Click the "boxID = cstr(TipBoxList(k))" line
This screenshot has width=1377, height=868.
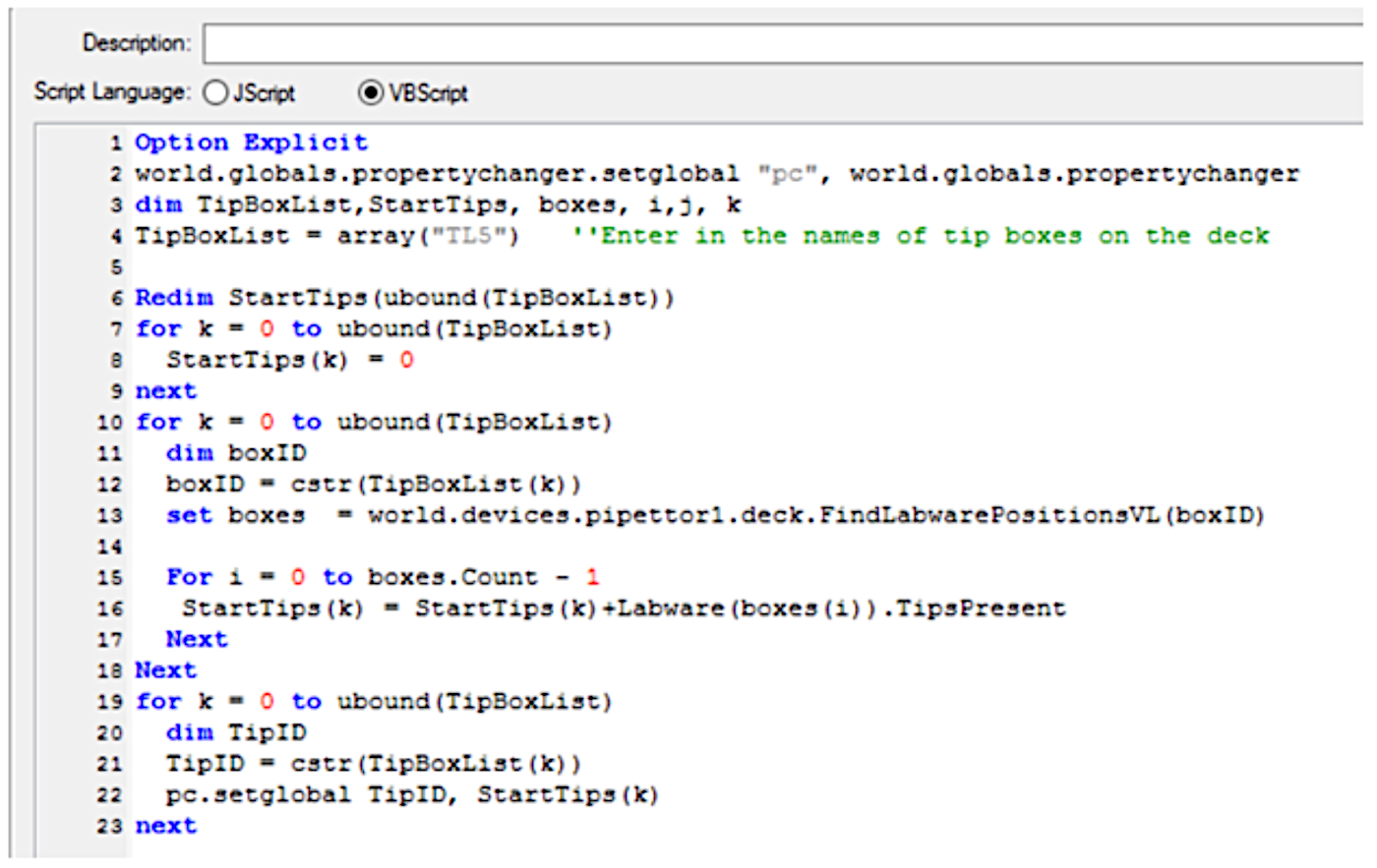tap(373, 485)
